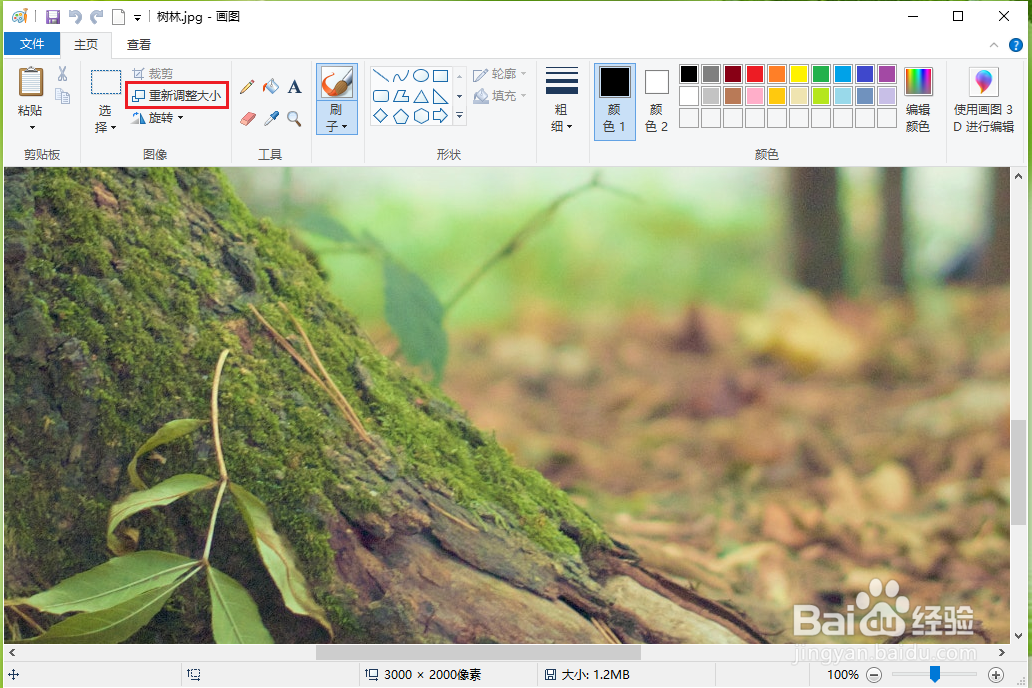Image resolution: width=1032 pixels, height=688 pixels.
Task: Click the rectangular selection tool icon
Action: [x=105, y=82]
